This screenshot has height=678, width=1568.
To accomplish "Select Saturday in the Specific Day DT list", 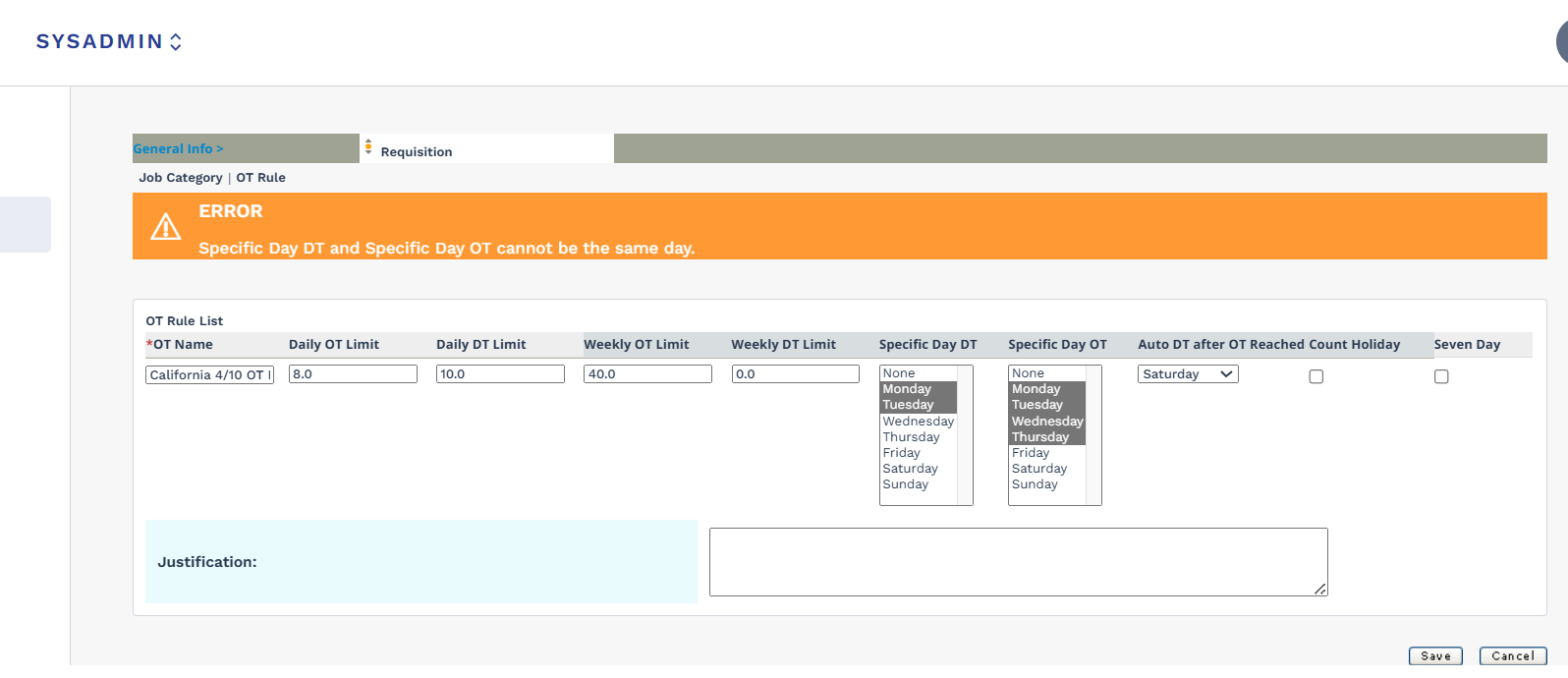I will [919, 469].
